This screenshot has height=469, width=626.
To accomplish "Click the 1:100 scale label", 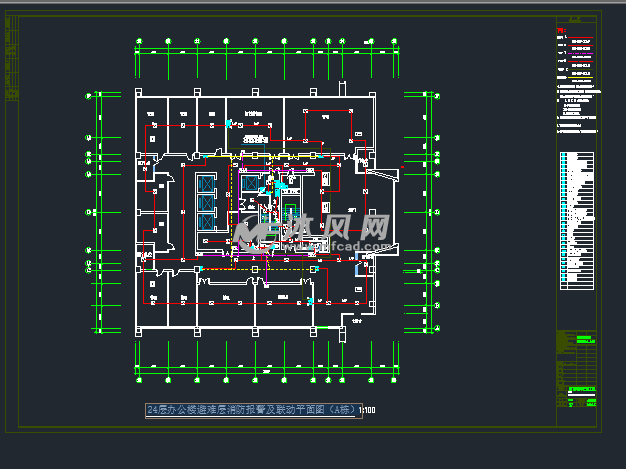I will [367, 411].
